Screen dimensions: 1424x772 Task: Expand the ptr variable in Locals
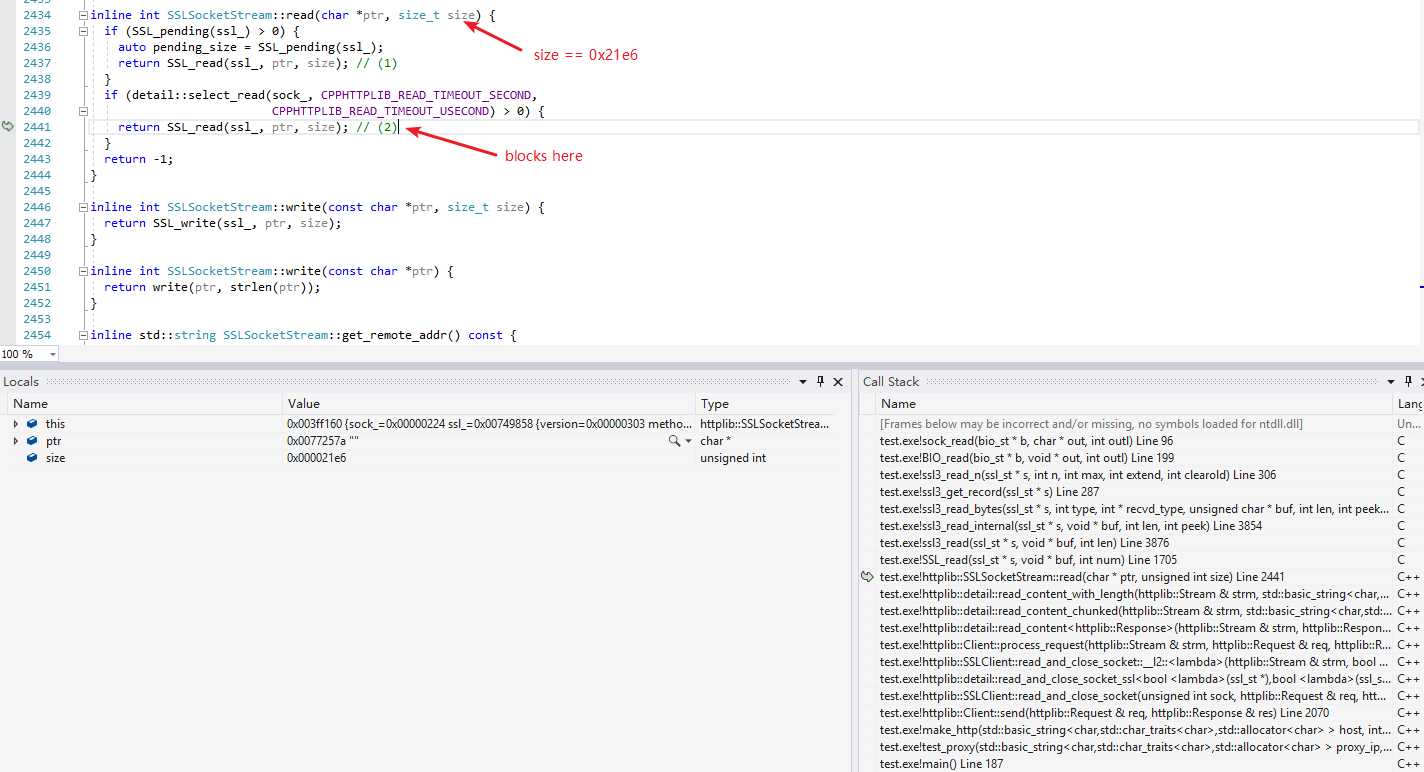coord(16,440)
